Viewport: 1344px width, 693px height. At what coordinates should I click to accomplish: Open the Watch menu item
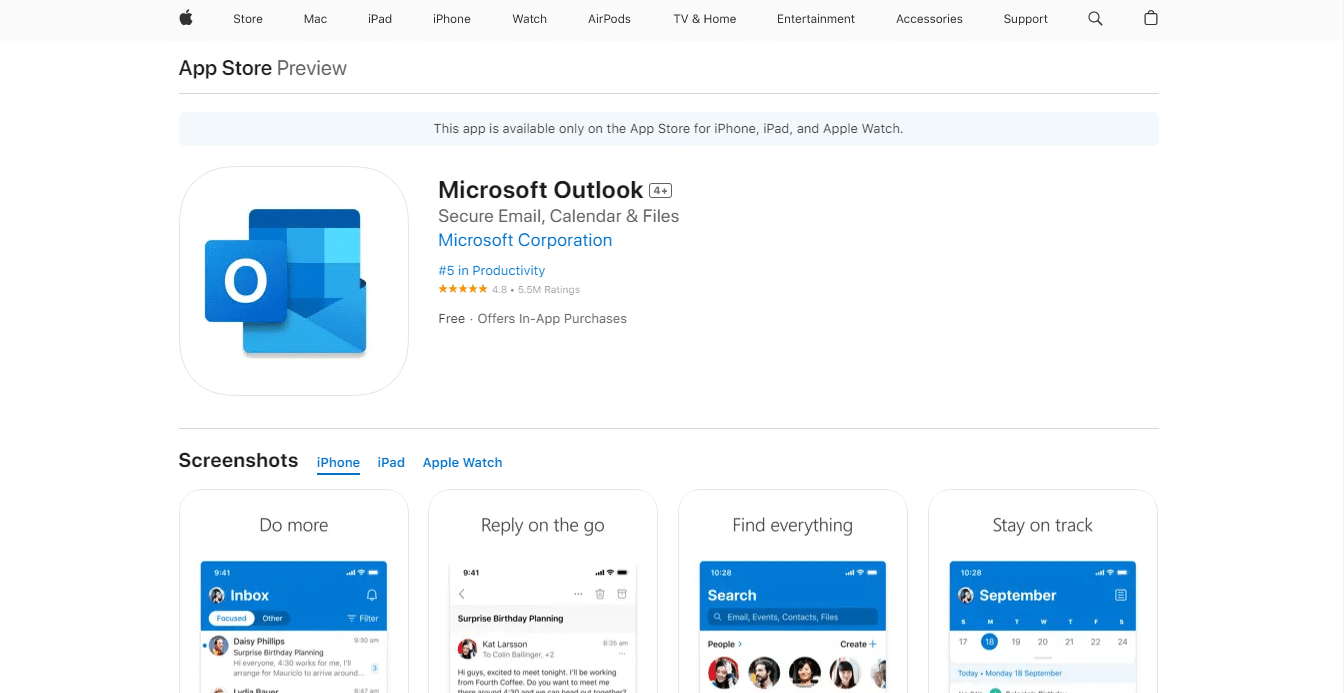click(x=530, y=19)
